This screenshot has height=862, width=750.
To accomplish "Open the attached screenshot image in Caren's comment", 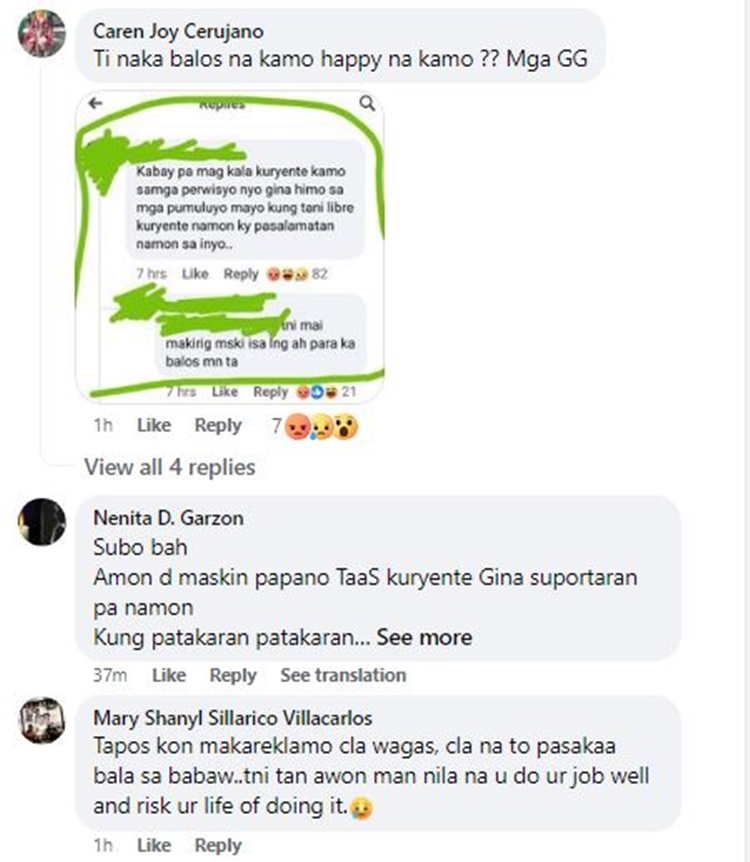I will 230,247.
